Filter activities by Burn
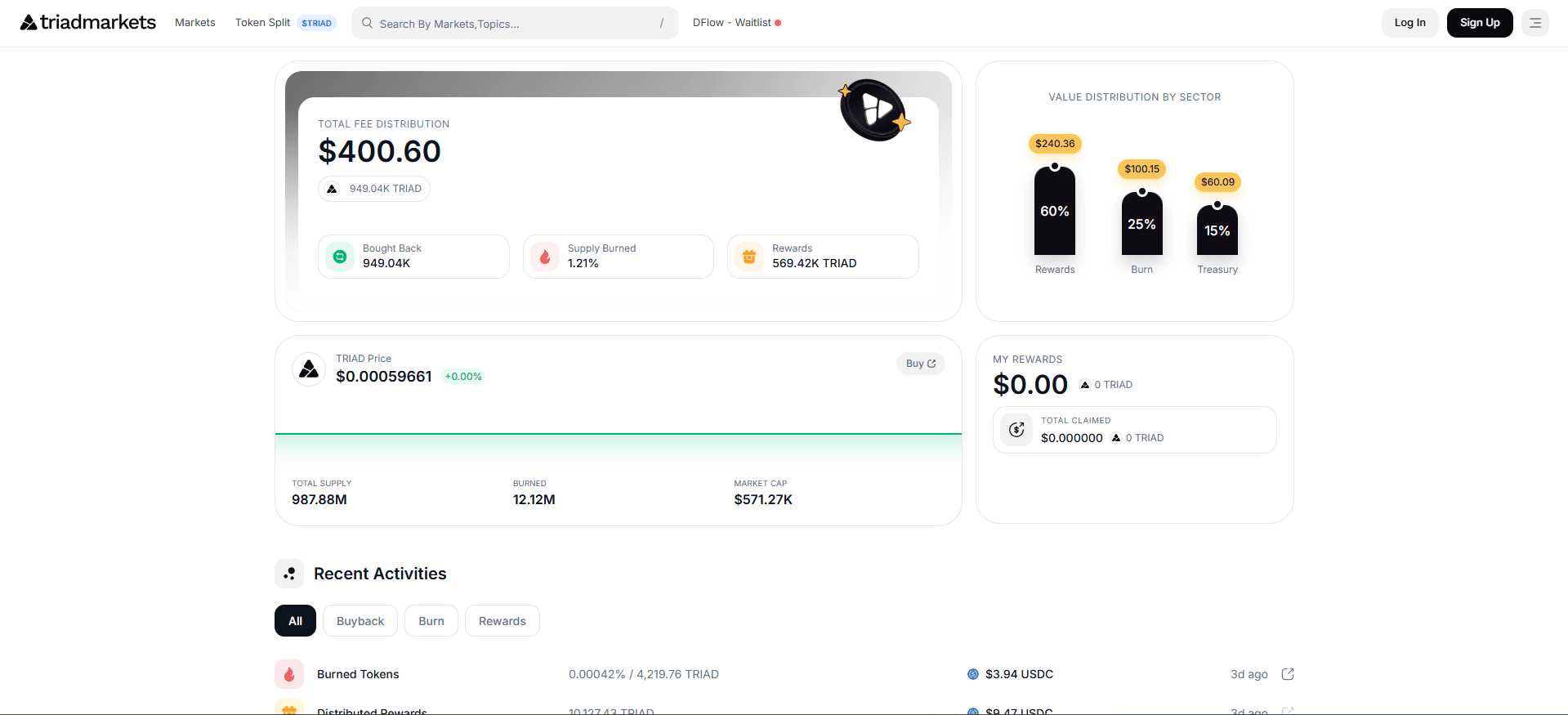This screenshot has width=1568, height=715. coord(431,621)
